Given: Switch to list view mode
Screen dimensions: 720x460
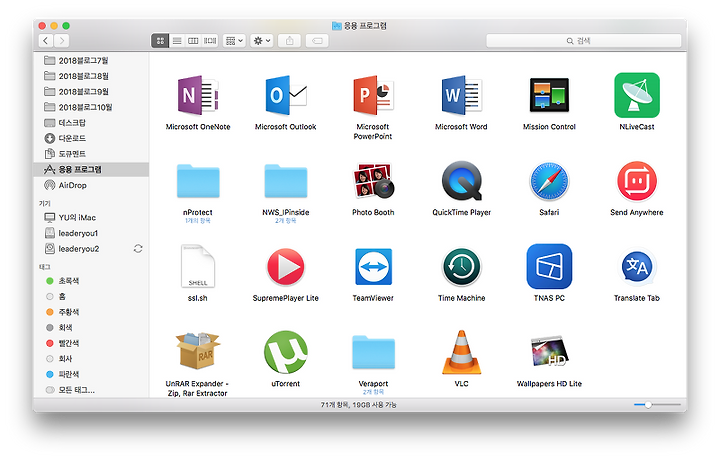Looking at the screenshot, I should click(177, 41).
